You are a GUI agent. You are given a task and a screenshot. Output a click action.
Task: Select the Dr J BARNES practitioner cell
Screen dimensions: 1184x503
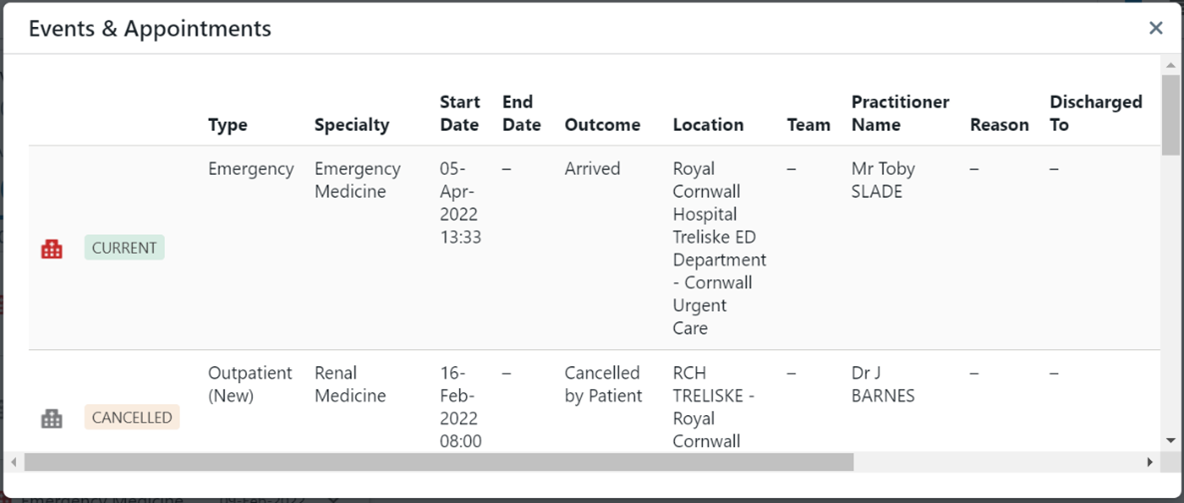(883, 384)
